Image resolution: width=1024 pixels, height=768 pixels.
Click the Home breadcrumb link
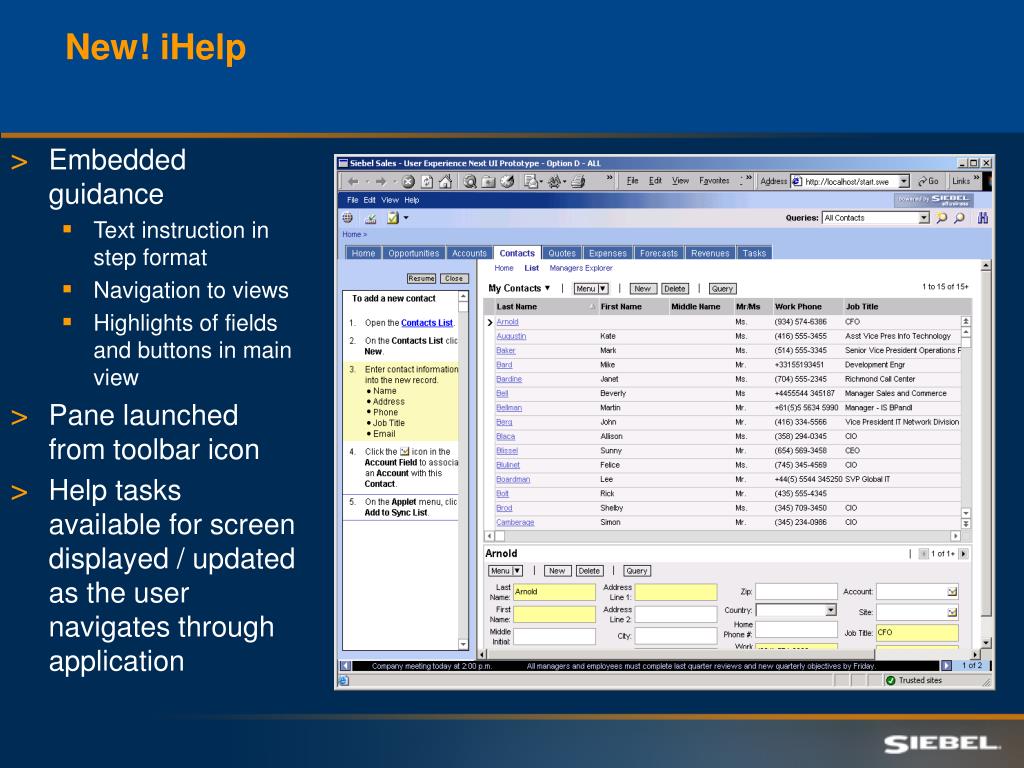click(352, 234)
